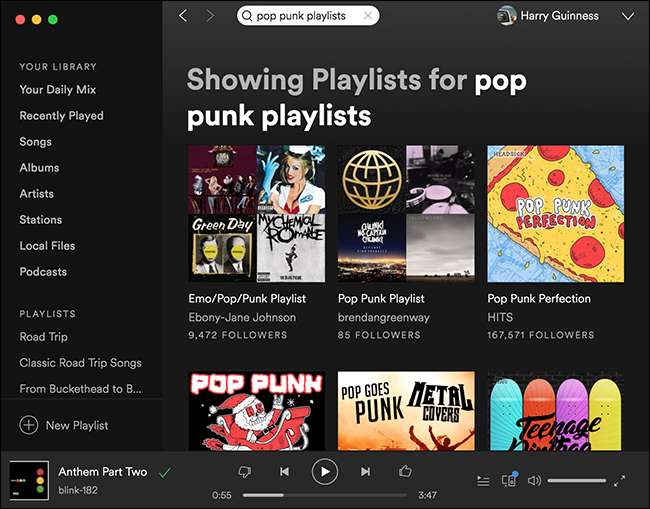Mute the volume speaker icon

tap(534, 481)
